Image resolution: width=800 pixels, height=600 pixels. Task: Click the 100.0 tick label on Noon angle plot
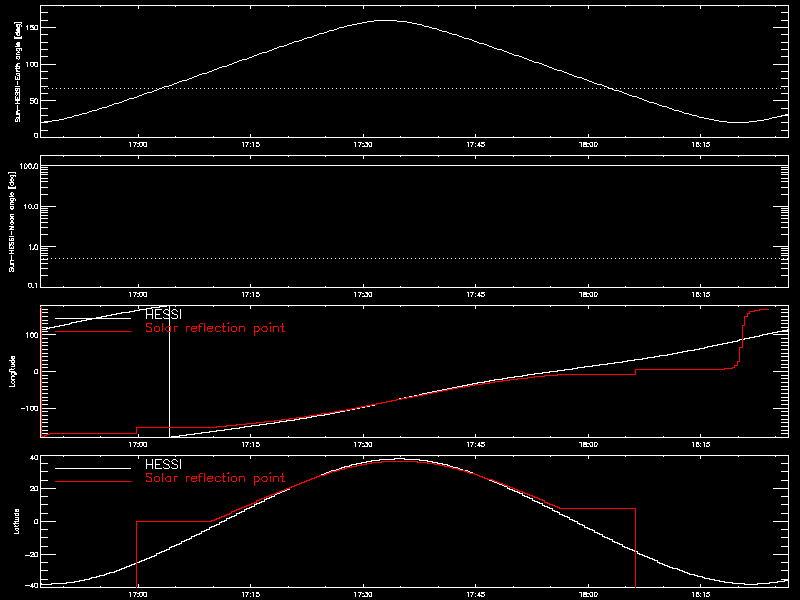click(29, 166)
